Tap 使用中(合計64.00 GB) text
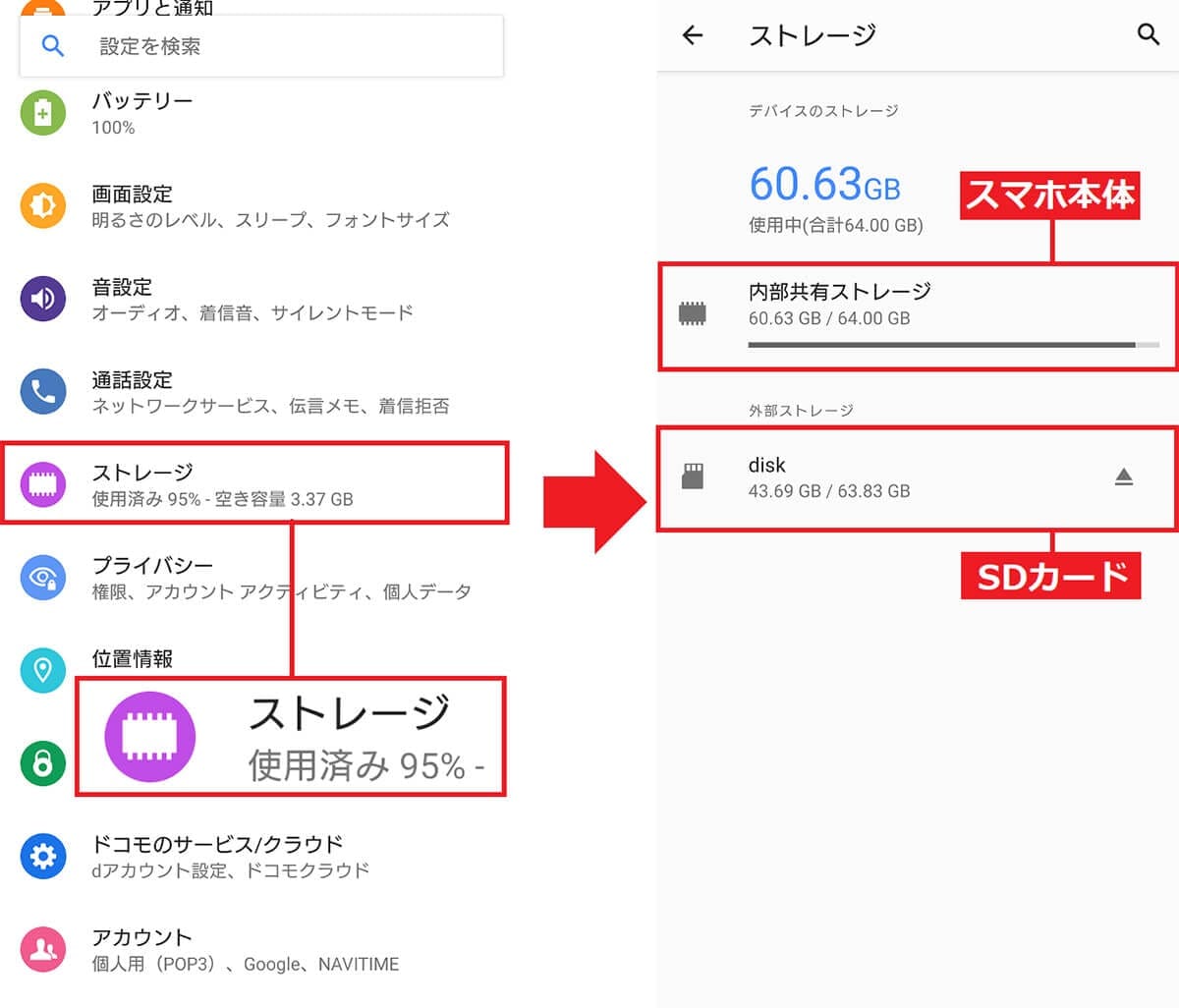Viewport: 1179px width, 1008px height. (x=836, y=225)
